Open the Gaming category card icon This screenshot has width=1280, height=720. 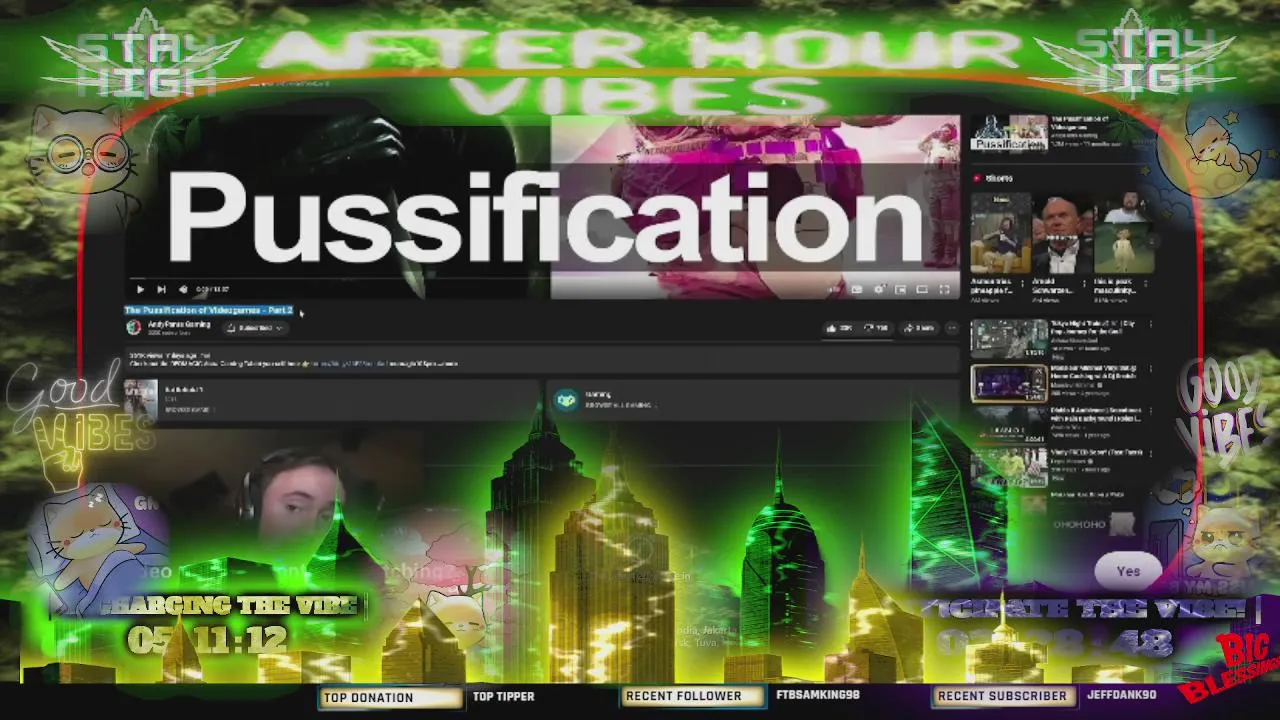(x=567, y=400)
